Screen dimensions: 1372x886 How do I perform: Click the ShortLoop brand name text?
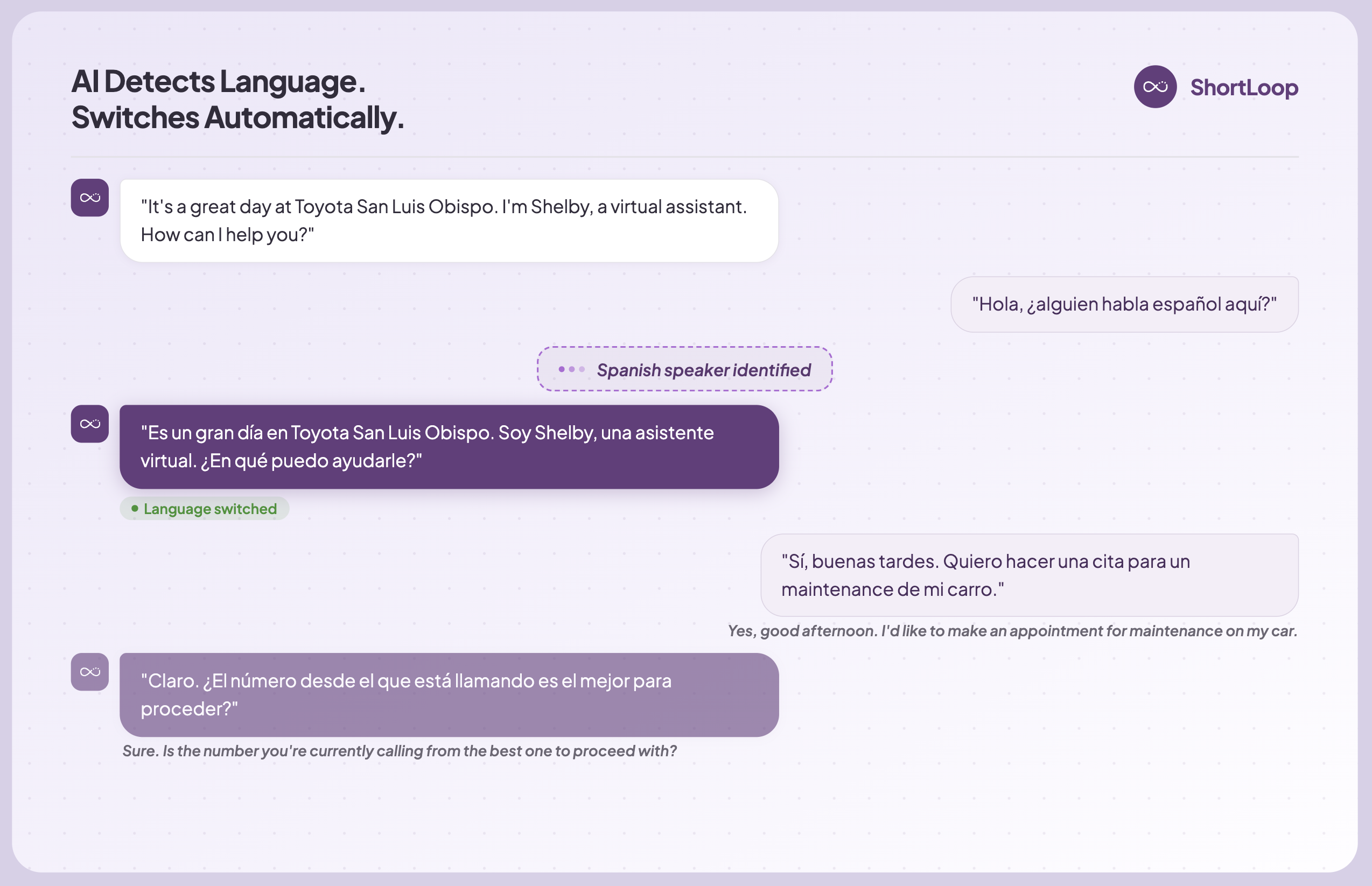[x=1244, y=87]
